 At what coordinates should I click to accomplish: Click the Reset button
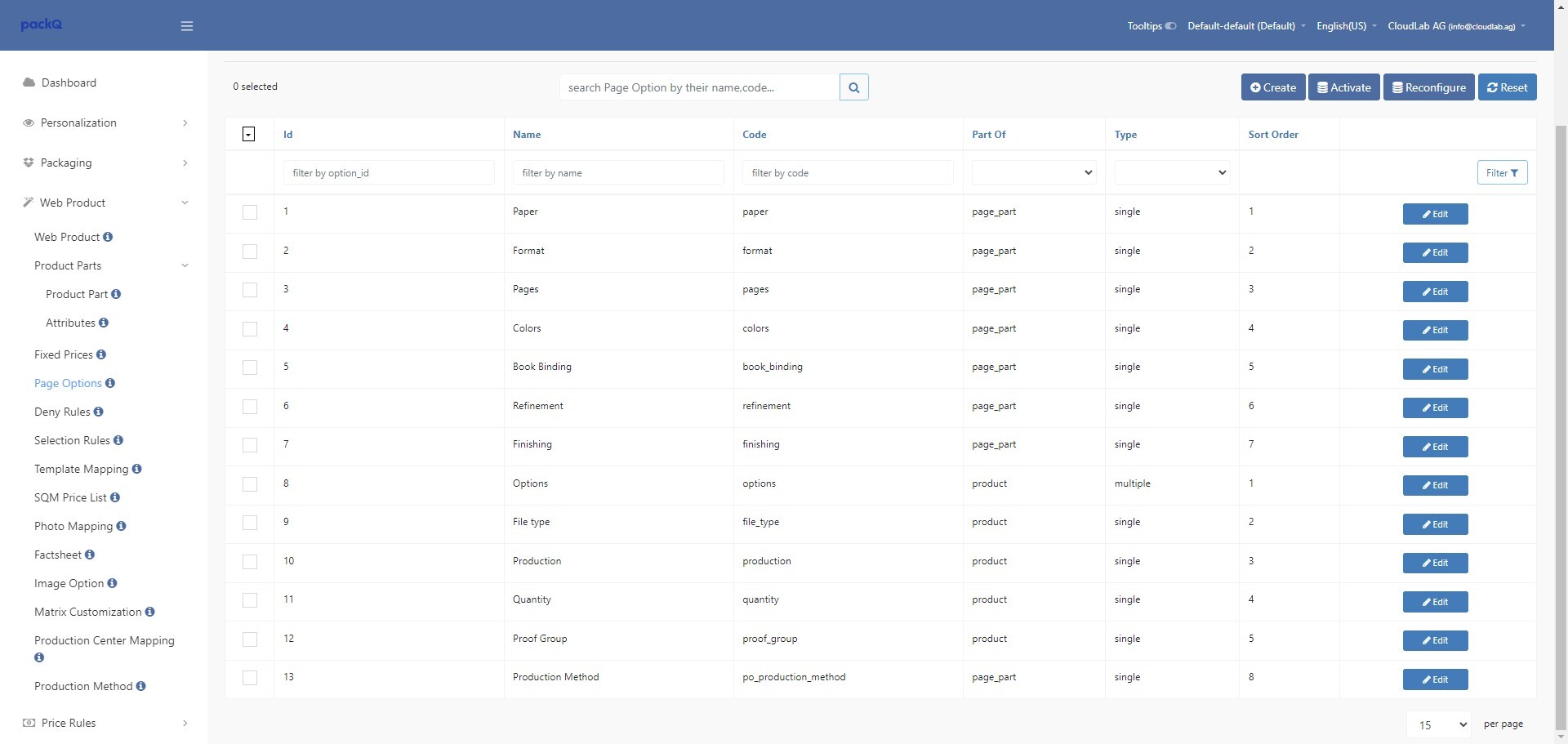point(1508,87)
